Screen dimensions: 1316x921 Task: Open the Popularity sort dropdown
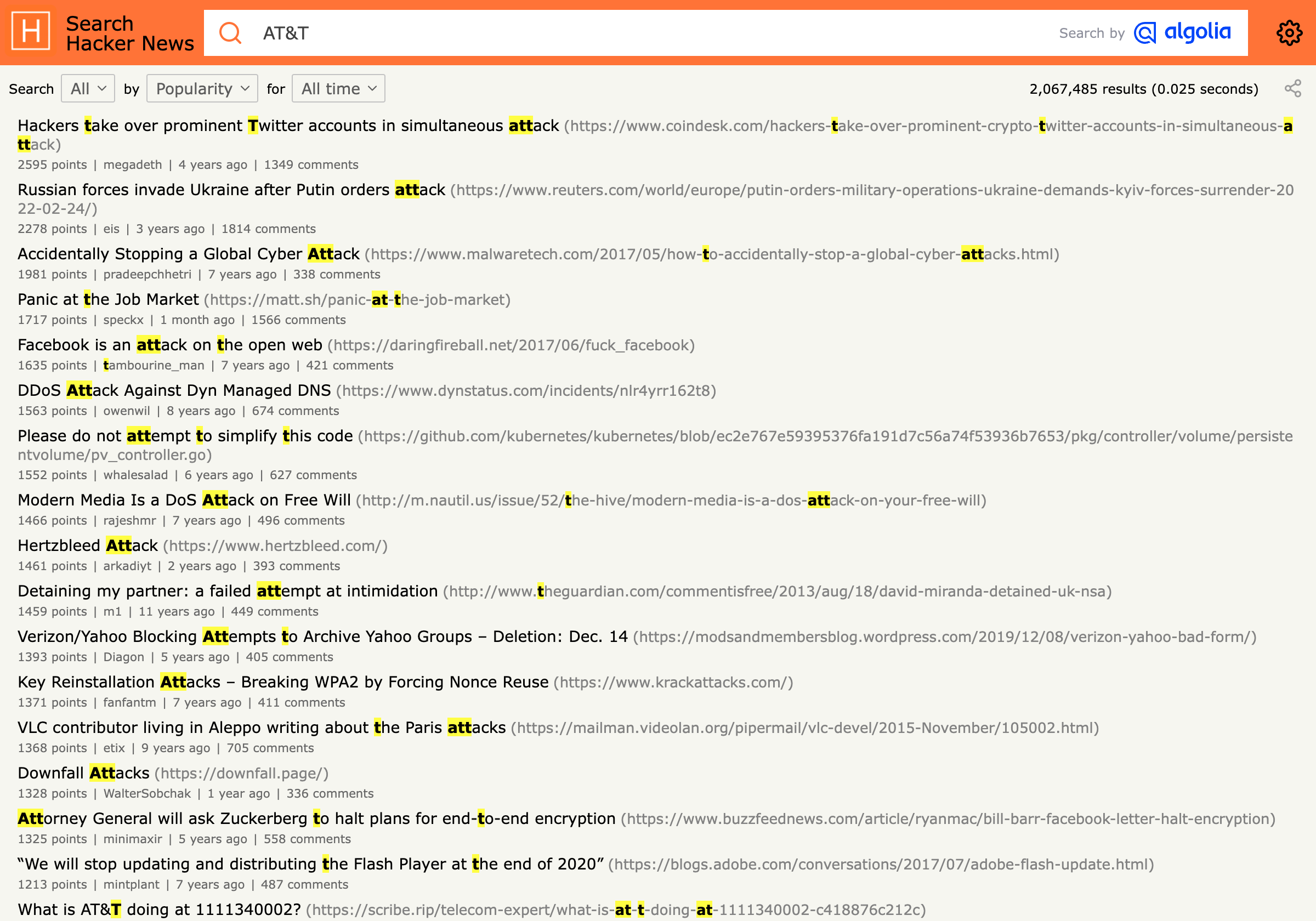pyautogui.click(x=202, y=88)
